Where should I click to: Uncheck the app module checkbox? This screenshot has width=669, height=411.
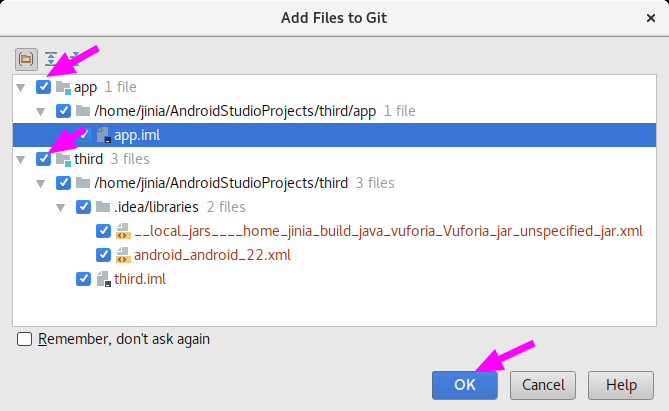pos(44,87)
